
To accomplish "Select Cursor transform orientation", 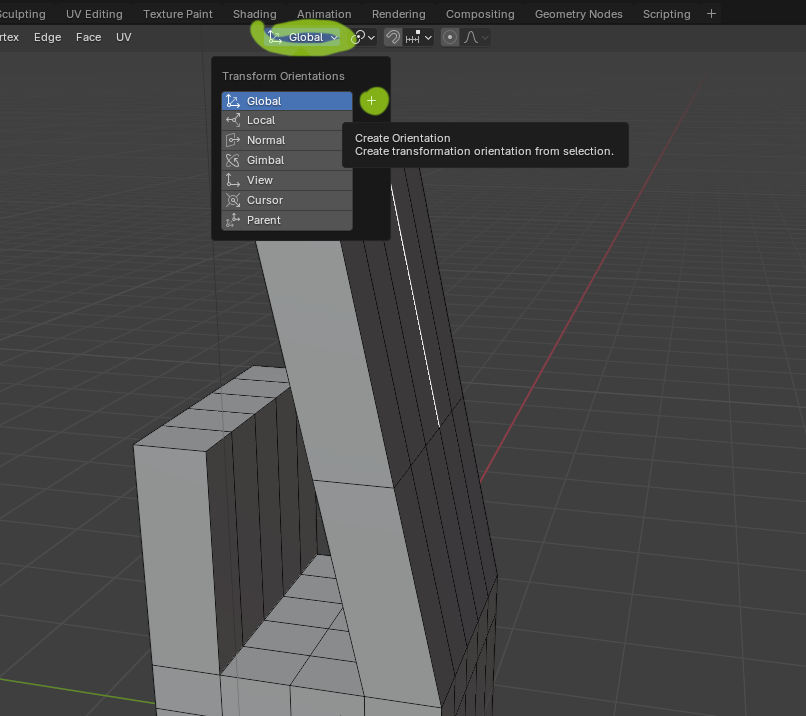I will (286, 200).
